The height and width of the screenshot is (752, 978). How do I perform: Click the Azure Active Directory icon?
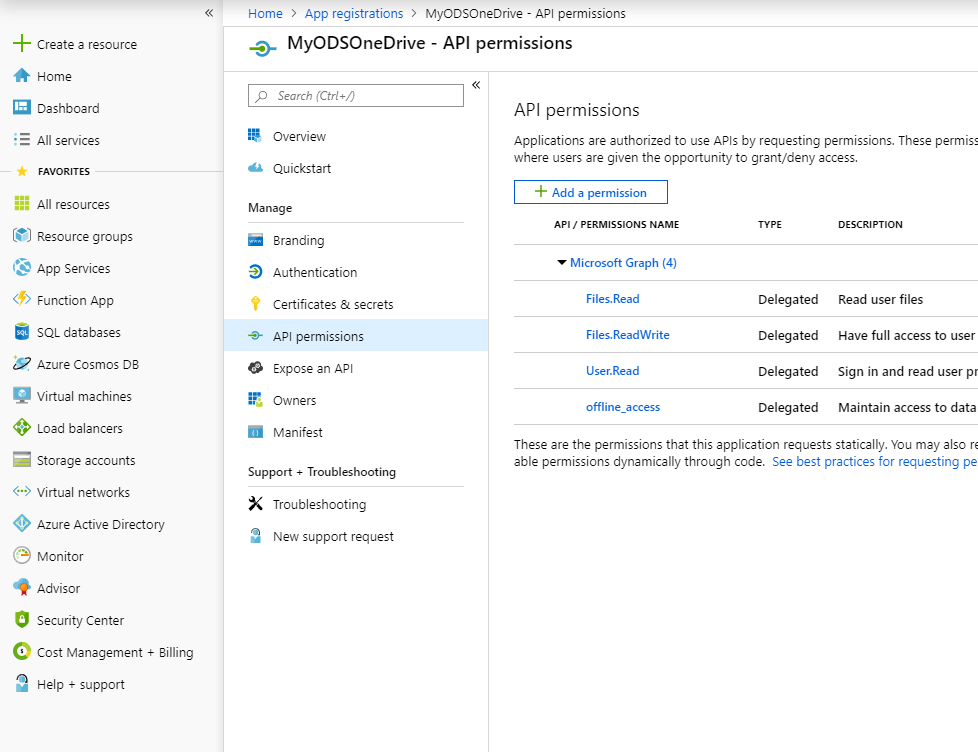click(21, 524)
